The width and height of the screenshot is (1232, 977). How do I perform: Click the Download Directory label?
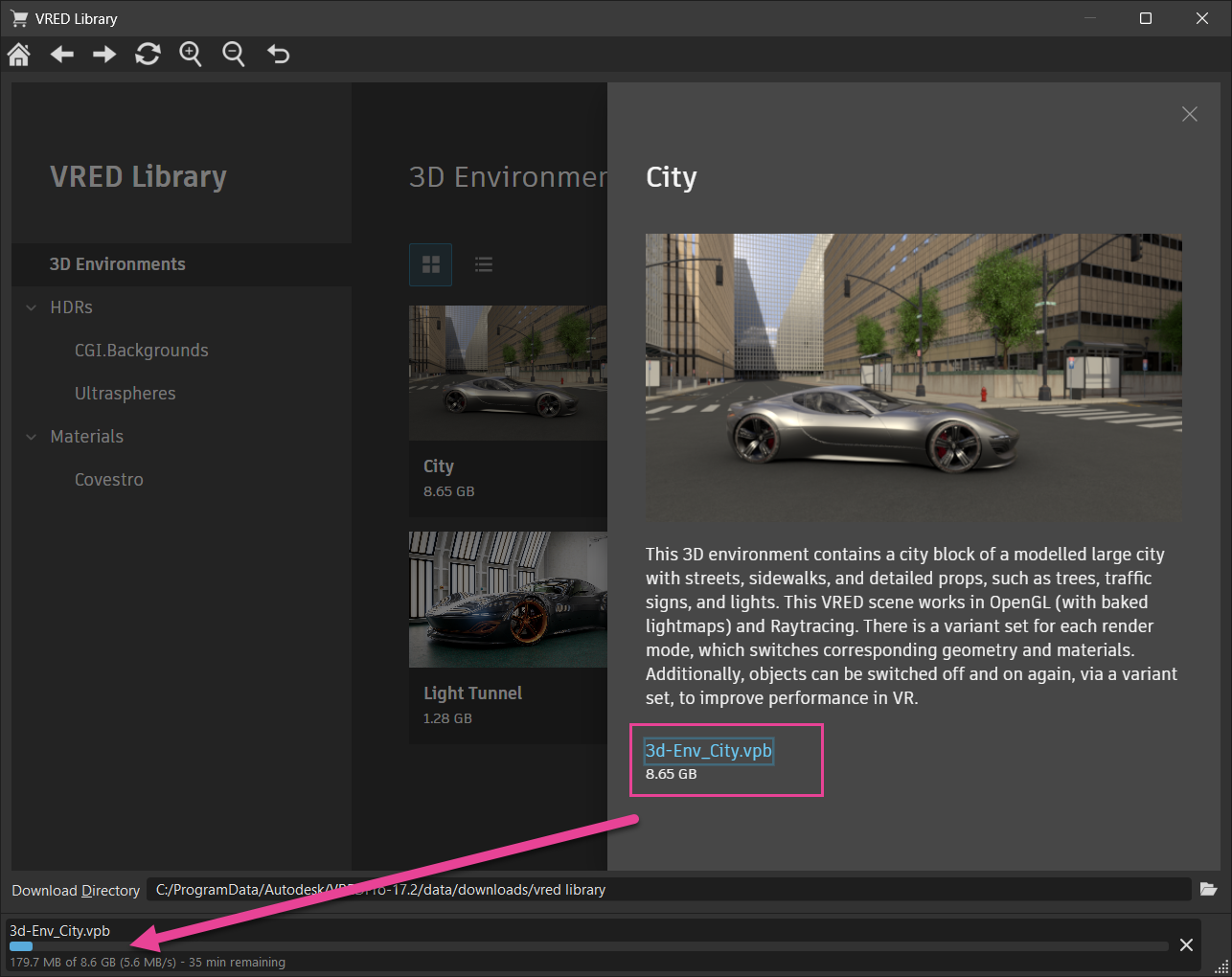[x=76, y=891]
